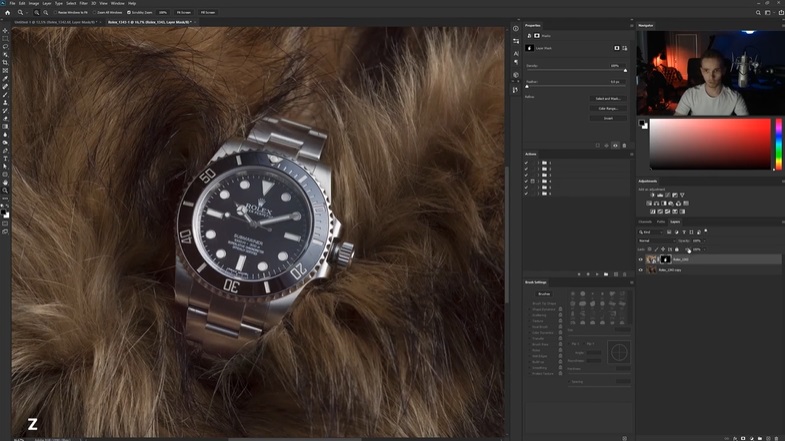The height and width of the screenshot is (441, 785).
Task: Select the Crop tool
Action: [5, 63]
